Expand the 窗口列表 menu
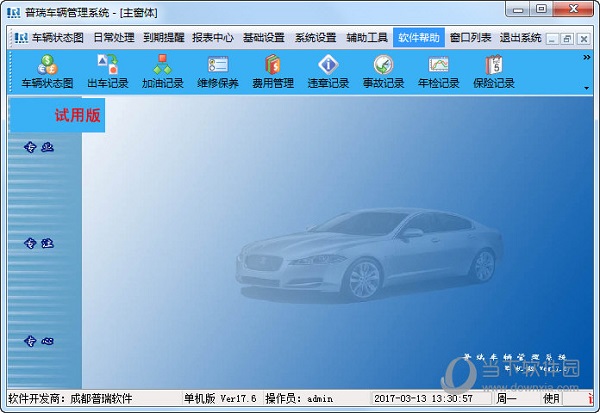600x413 pixels. coord(470,38)
